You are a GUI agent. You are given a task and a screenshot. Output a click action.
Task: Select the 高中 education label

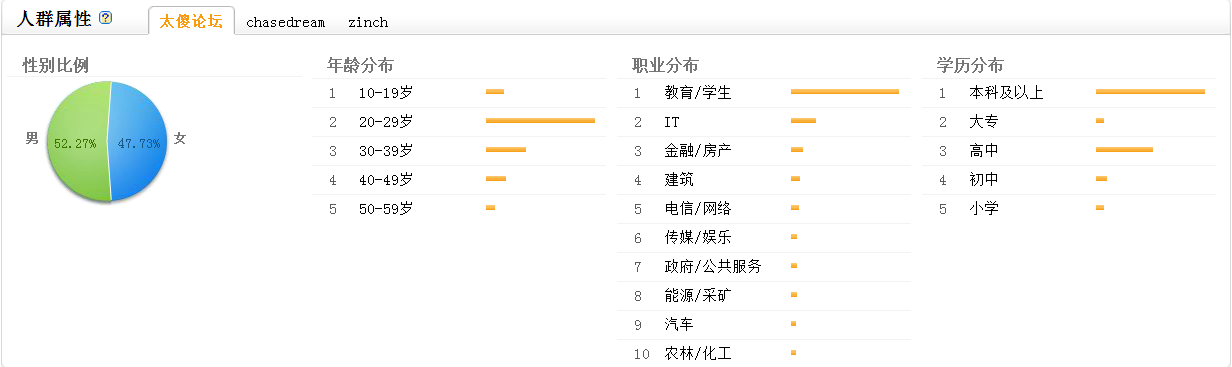coord(984,151)
